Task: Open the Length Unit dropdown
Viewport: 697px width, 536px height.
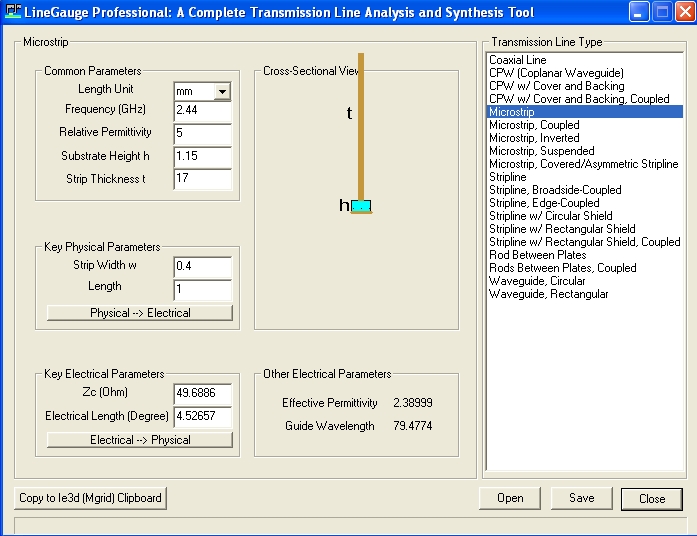Action: 222,92
